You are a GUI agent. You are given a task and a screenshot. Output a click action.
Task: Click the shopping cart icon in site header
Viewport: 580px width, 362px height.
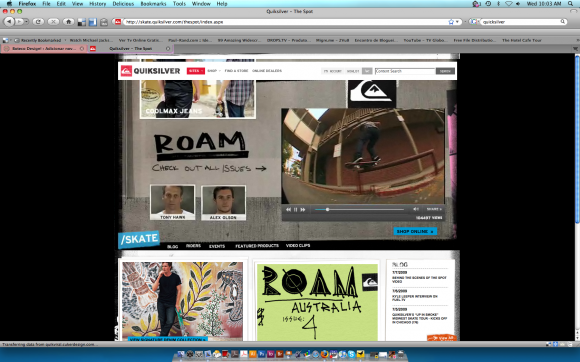(367, 71)
